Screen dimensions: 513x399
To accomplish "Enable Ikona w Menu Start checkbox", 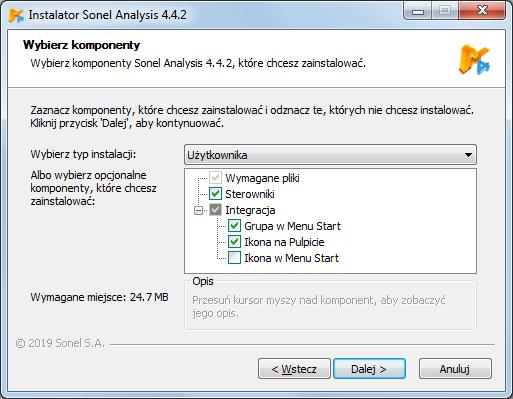I will pos(234,258).
